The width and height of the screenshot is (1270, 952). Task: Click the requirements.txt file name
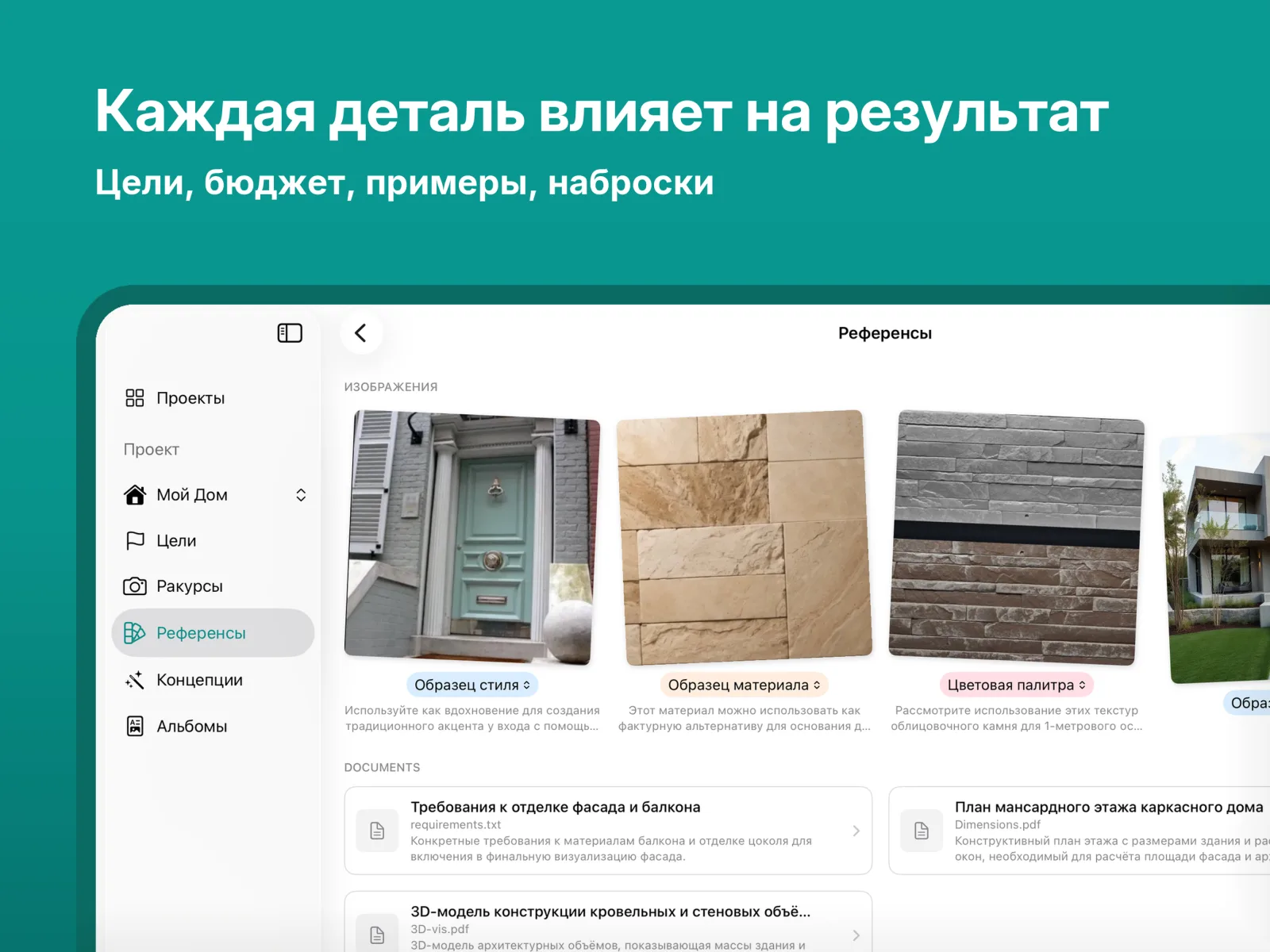(x=456, y=825)
